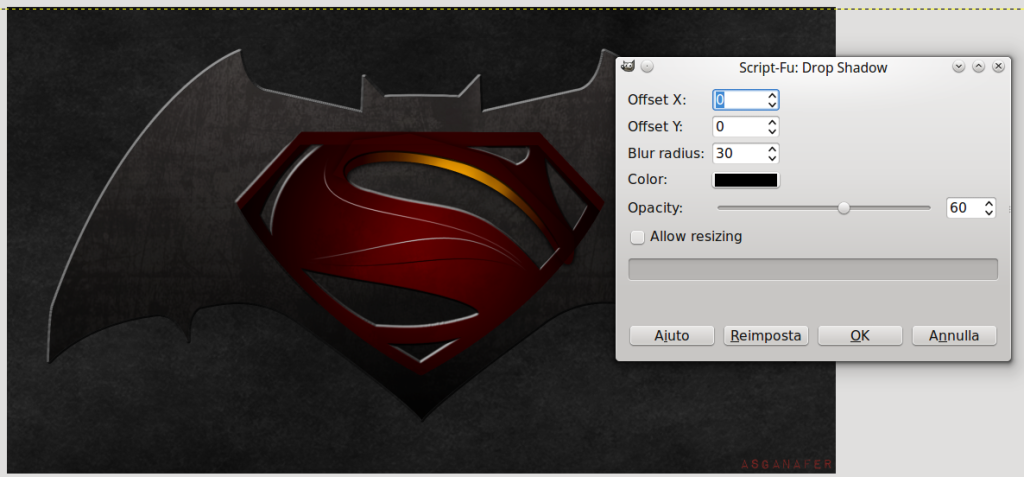Decrease Offset Y with the down arrow
1024x477 pixels.
tap(773, 131)
